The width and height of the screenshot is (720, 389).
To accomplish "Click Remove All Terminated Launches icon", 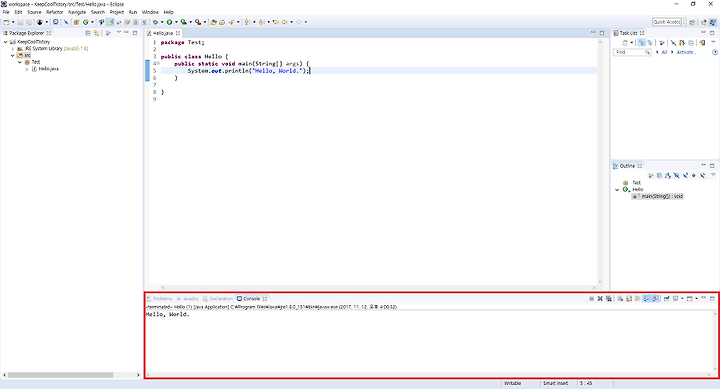I will click(608, 299).
